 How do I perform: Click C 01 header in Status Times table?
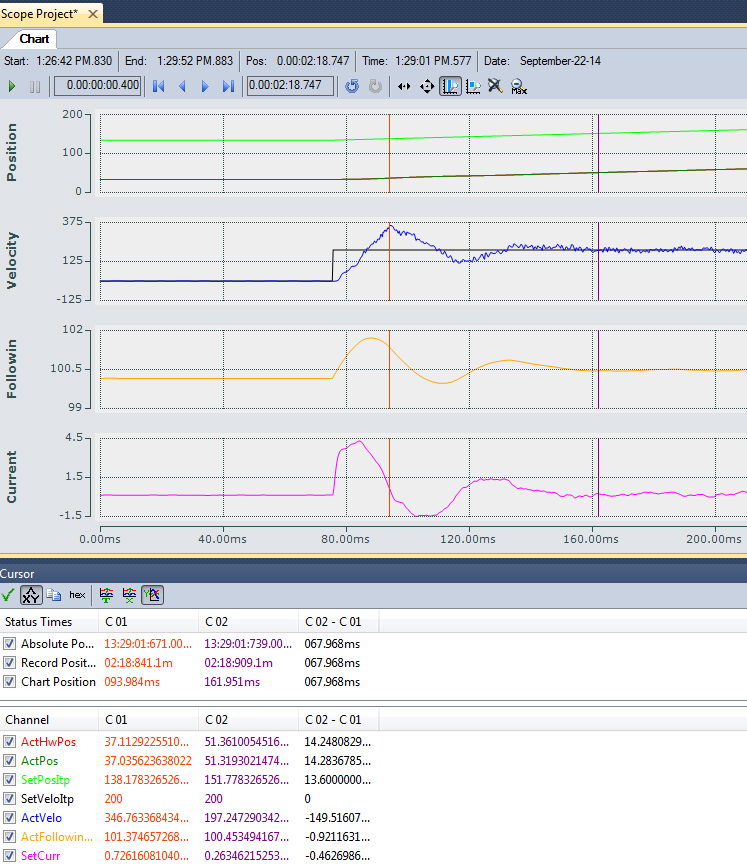(148, 622)
